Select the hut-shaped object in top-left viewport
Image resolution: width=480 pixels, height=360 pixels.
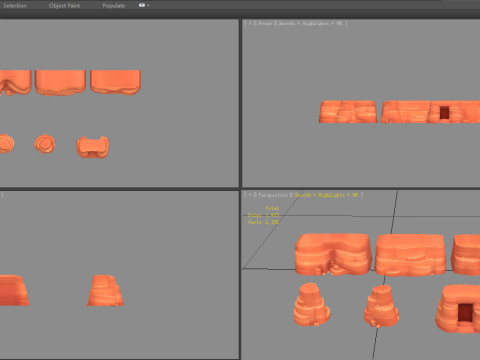tap(93, 147)
